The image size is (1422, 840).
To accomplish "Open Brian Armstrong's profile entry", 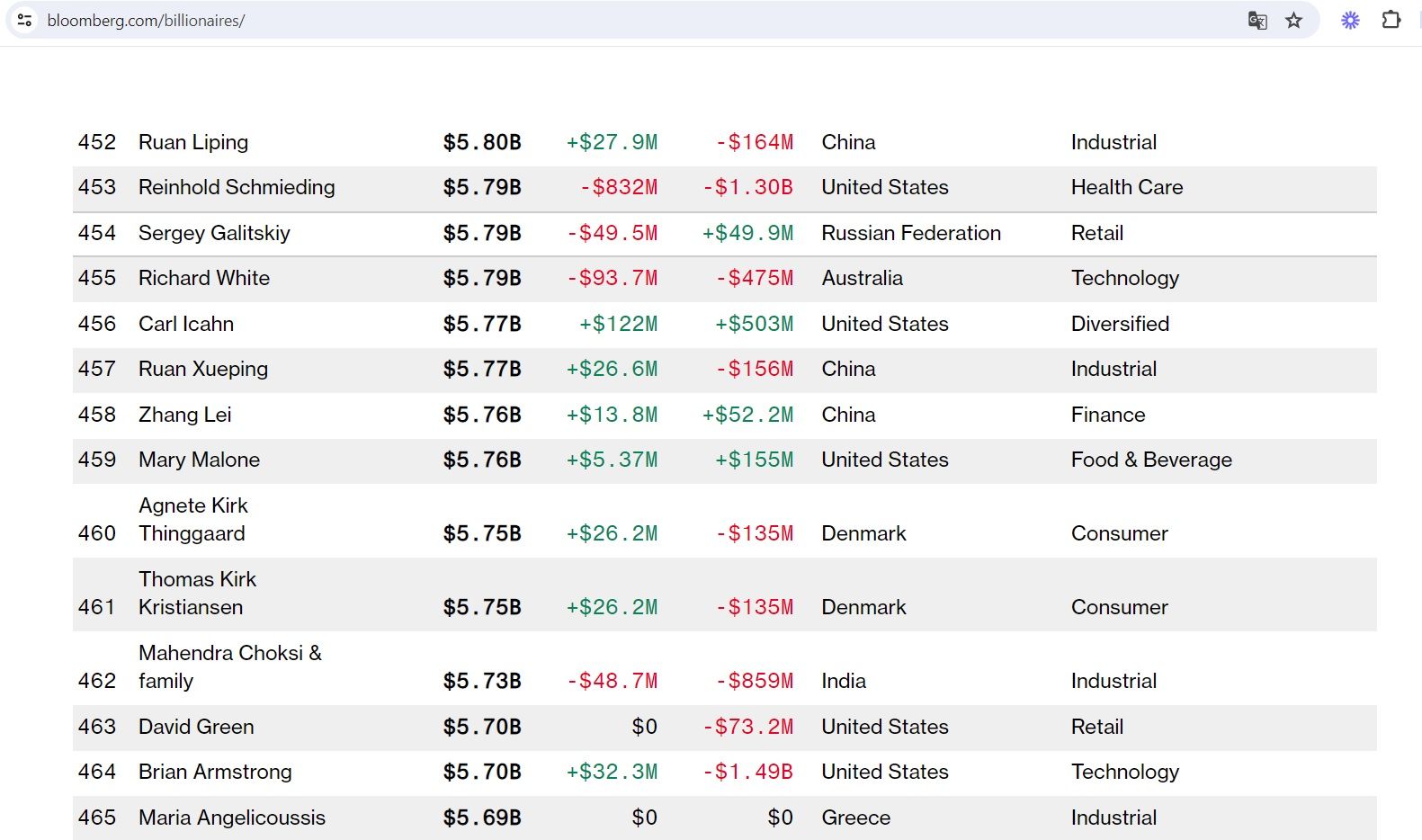I will [215, 772].
